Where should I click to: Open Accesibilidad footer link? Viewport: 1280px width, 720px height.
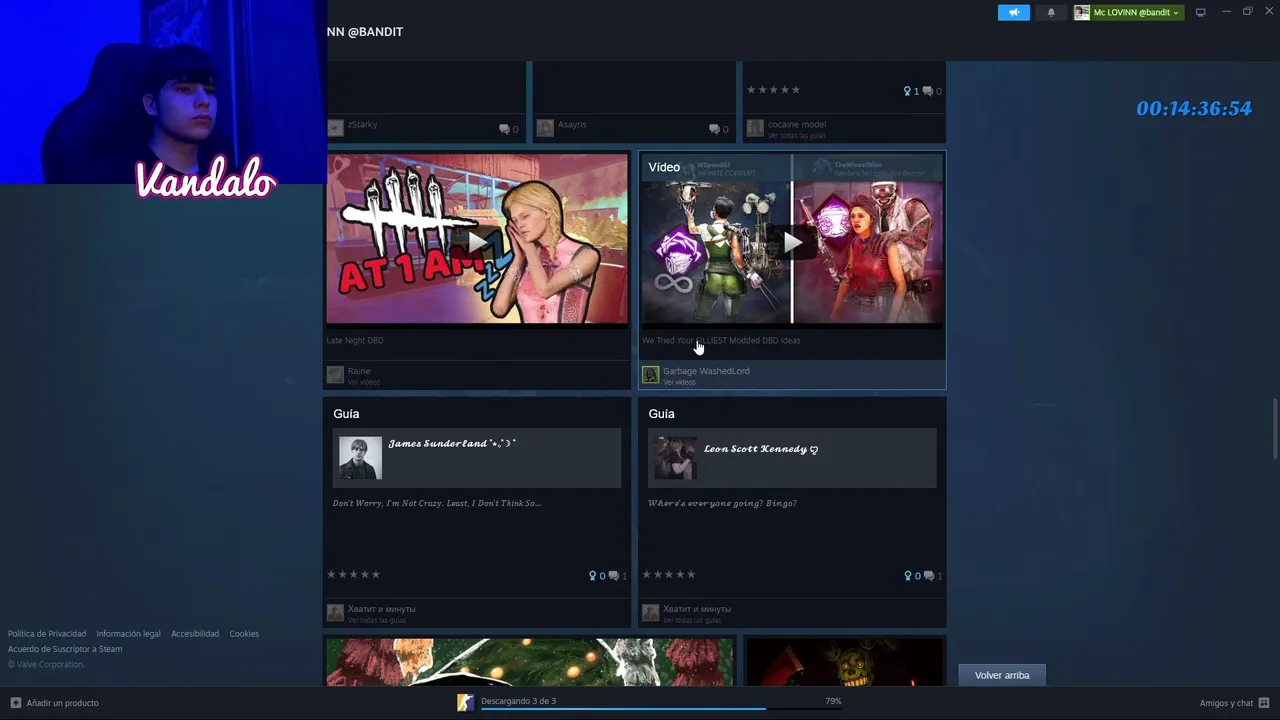tap(195, 634)
